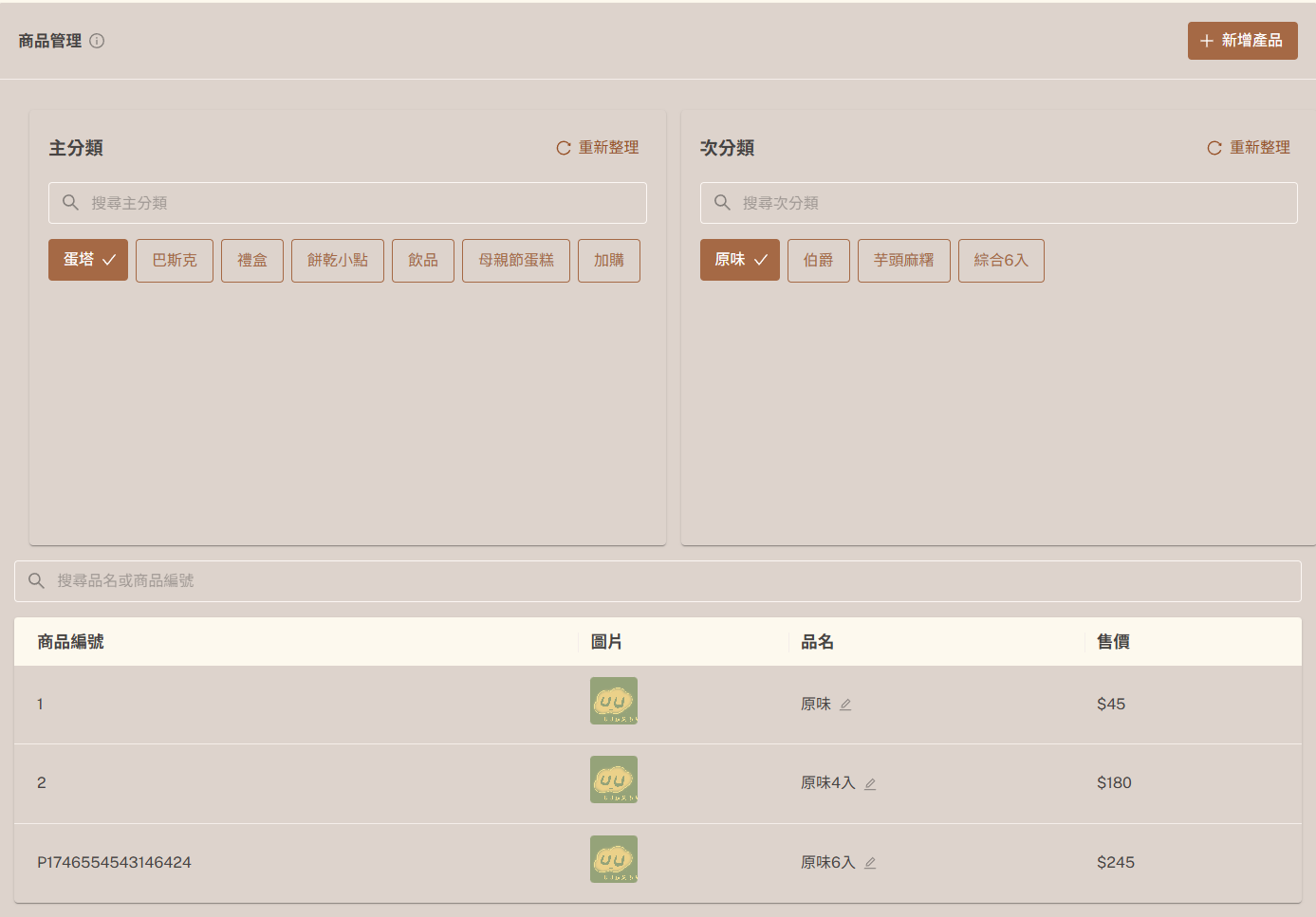This screenshot has height=917, width=1316.
Task: Click the magnifier icon in 搜尋次分類 field
Action: pyautogui.click(x=722, y=202)
